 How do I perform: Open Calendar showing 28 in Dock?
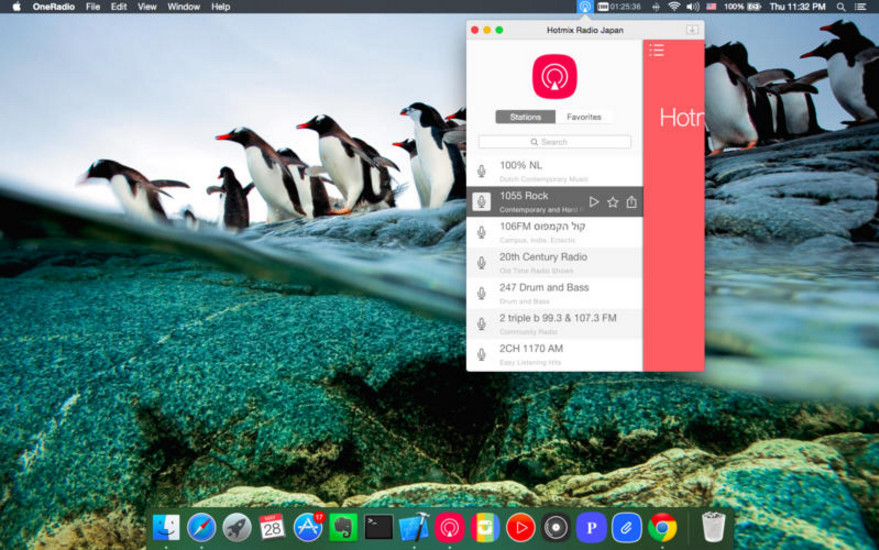tap(272, 528)
